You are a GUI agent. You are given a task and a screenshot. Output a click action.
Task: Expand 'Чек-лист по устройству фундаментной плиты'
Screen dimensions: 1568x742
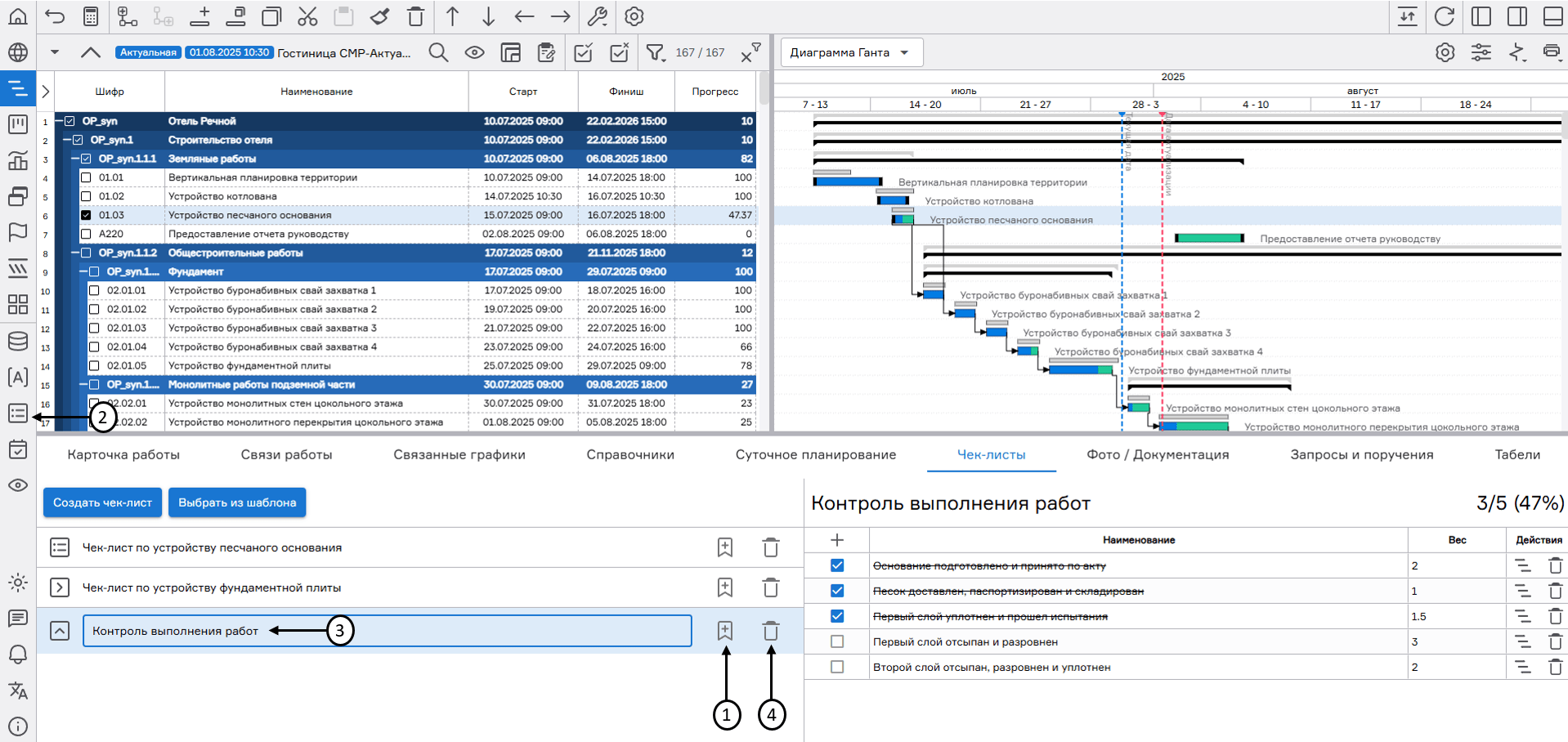pyautogui.click(x=60, y=588)
